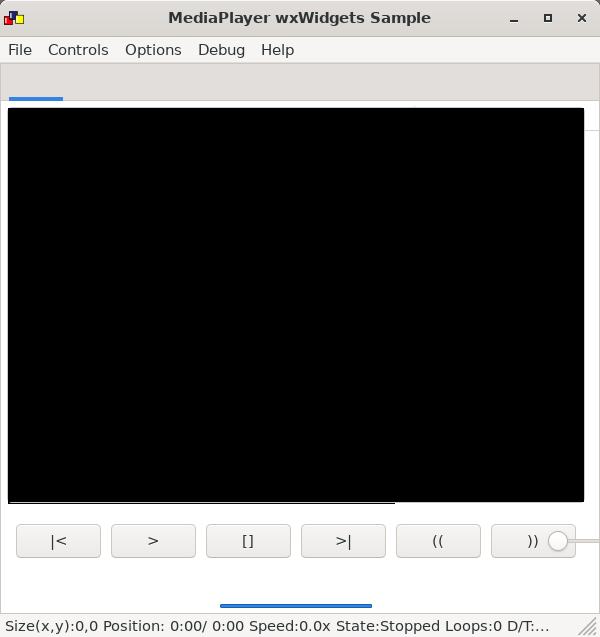
Task: Click the seek bar beneath the video
Action: click(x=200, y=503)
